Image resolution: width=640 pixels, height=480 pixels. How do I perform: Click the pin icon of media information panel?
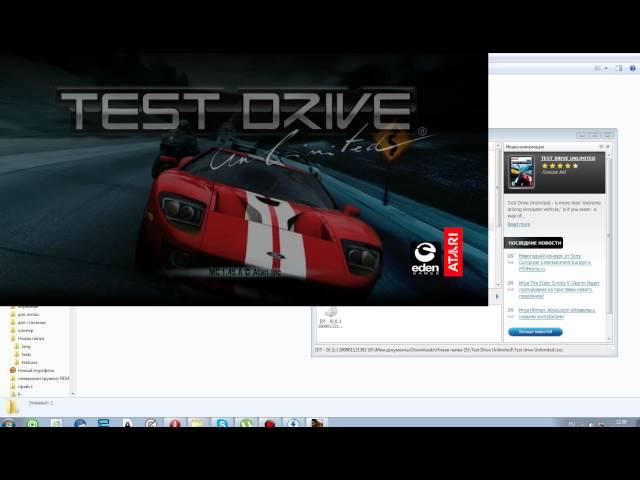(601, 146)
